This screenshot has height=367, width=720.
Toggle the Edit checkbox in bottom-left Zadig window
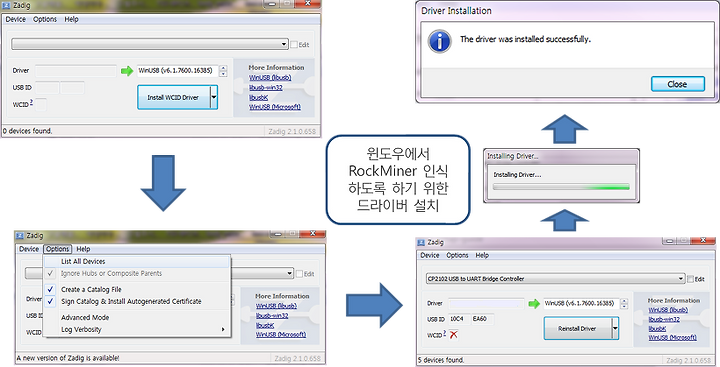click(299, 274)
